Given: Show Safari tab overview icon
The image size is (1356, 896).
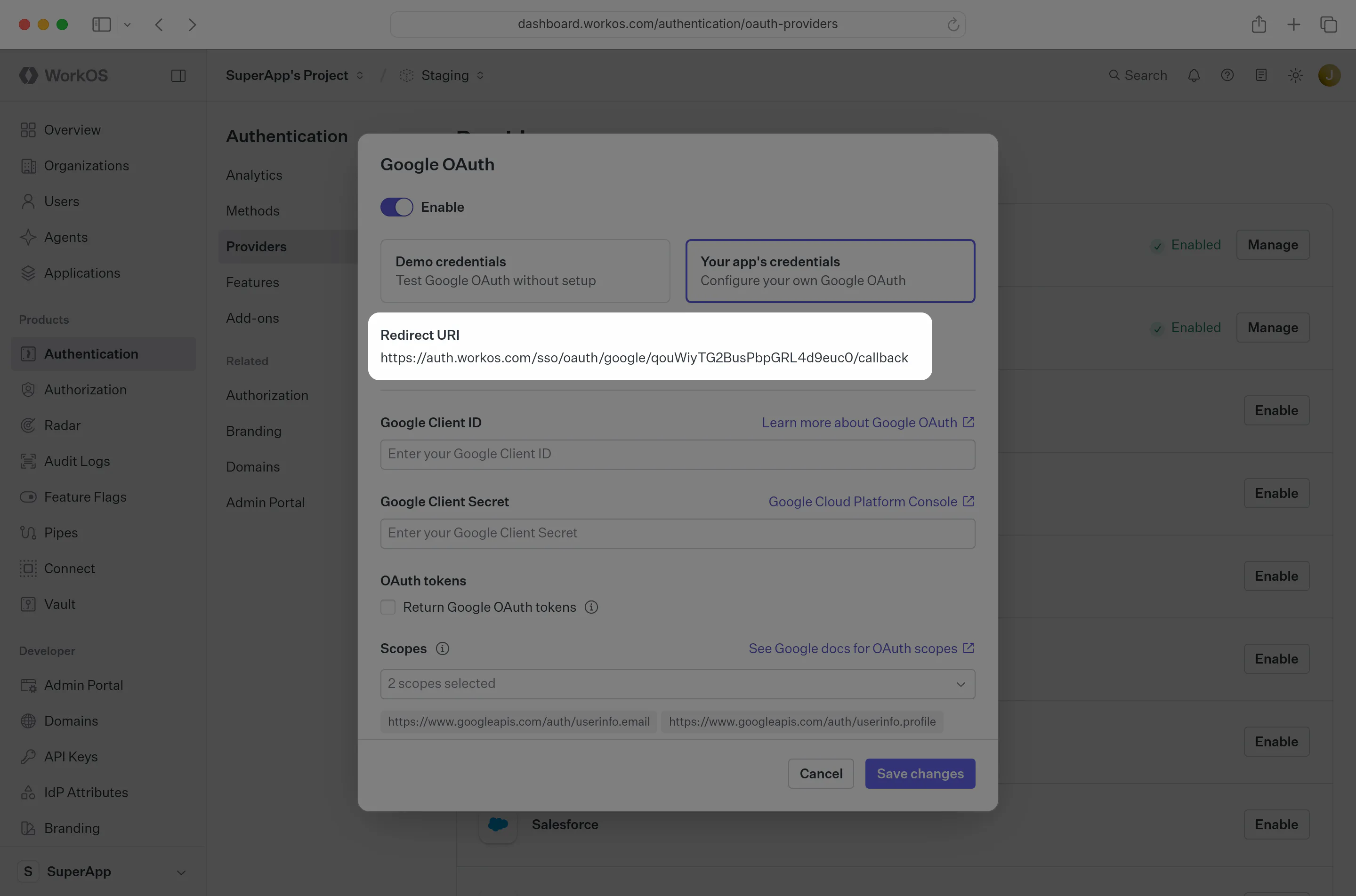Looking at the screenshot, I should click(x=1329, y=24).
